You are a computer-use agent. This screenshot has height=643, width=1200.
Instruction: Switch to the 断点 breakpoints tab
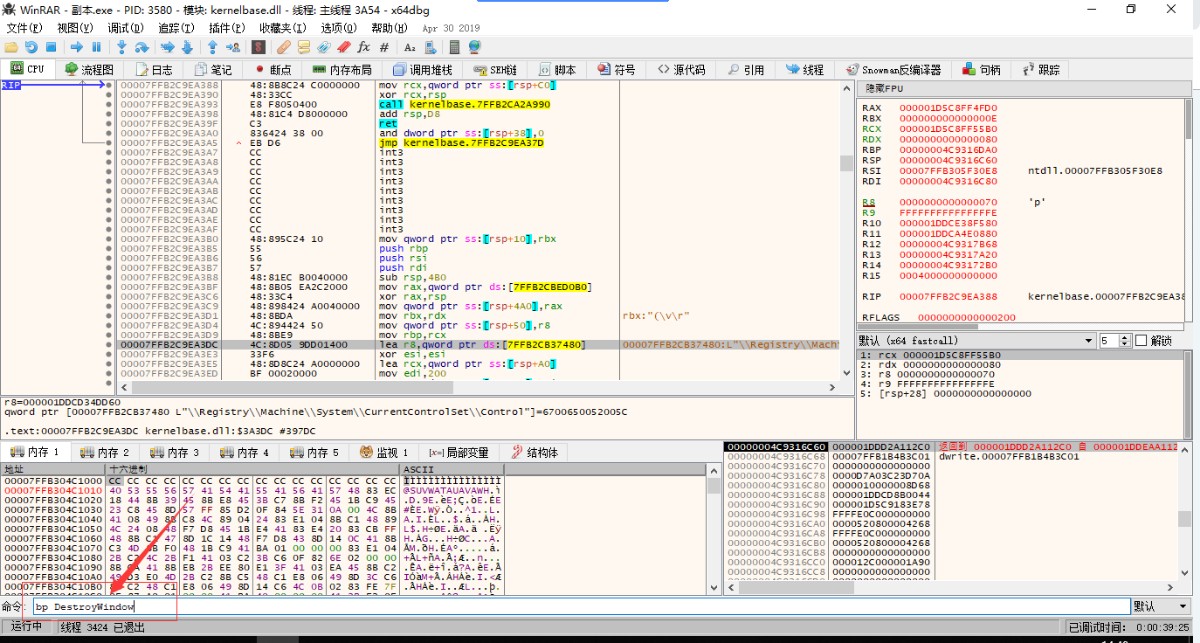tap(273, 70)
